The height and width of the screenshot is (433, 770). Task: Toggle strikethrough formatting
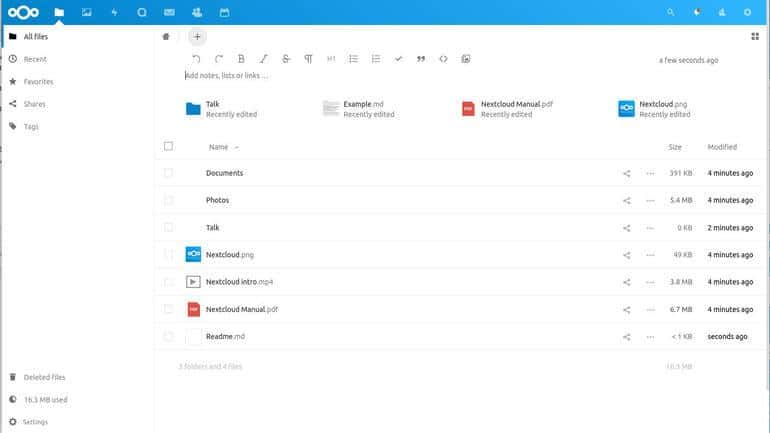point(286,59)
